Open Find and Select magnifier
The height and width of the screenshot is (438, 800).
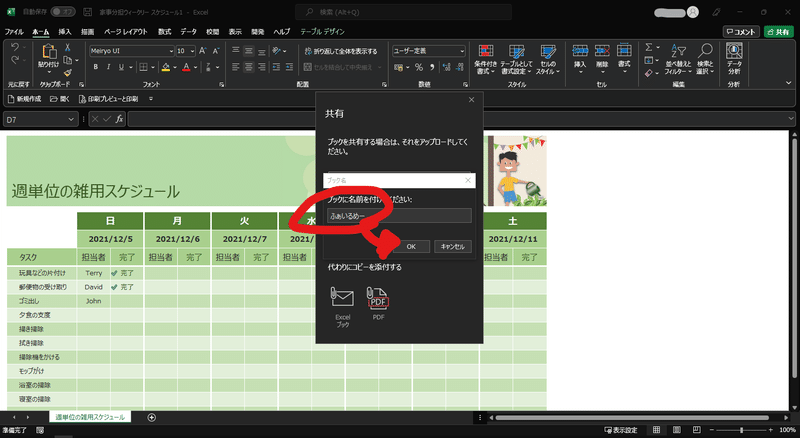[x=705, y=60]
